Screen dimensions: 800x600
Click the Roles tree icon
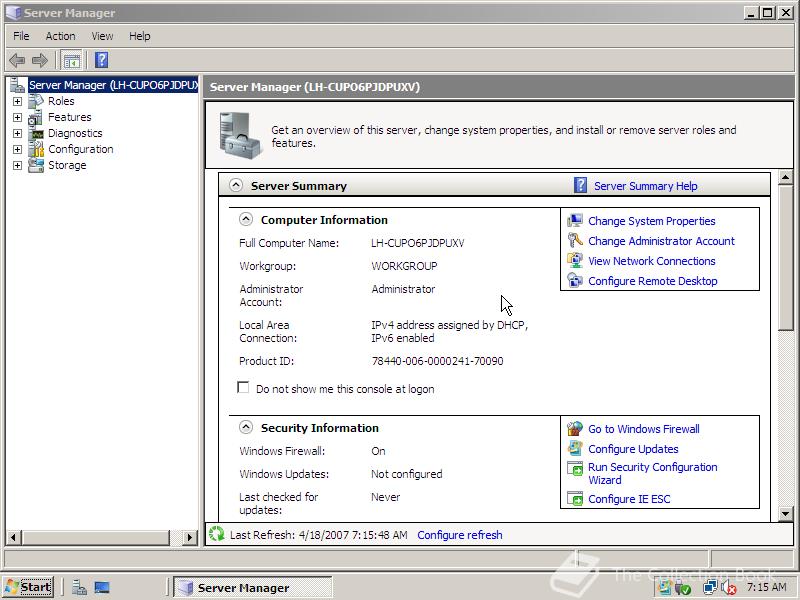click(x=36, y=101)
